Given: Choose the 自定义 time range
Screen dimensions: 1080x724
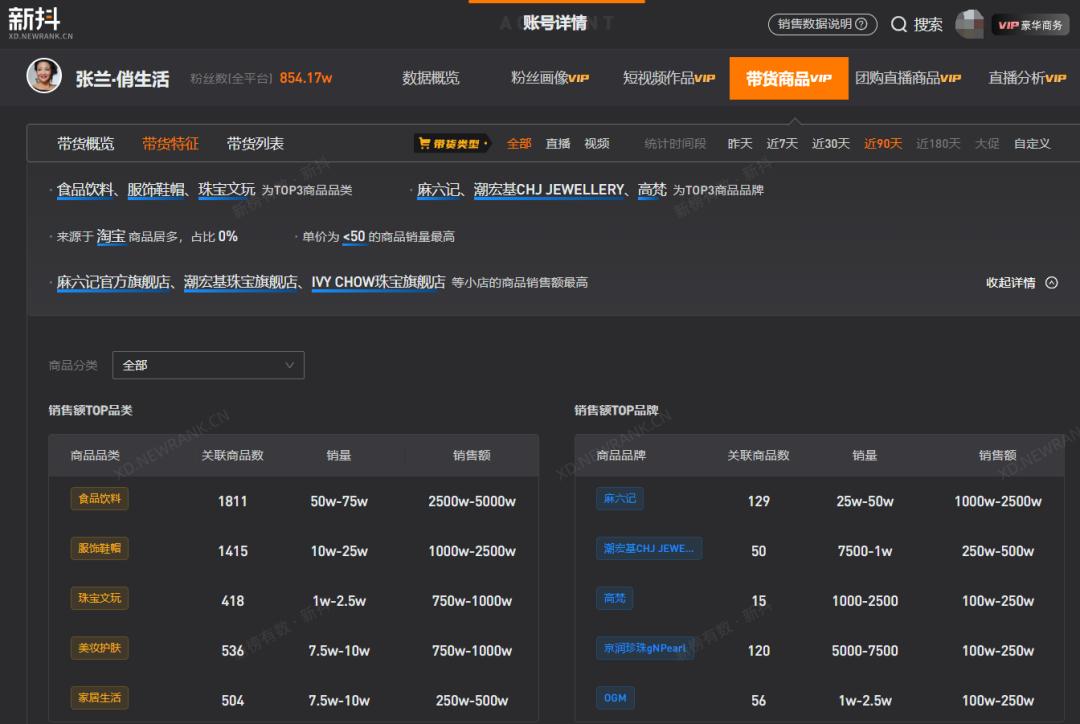Looking at the screenshot, I should 1032,143.
